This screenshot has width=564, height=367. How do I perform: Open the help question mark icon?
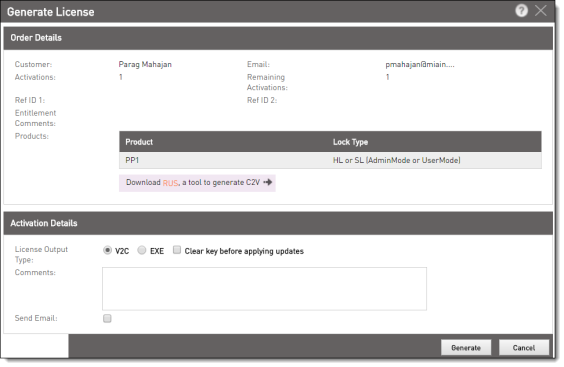[x=521, y=11]
